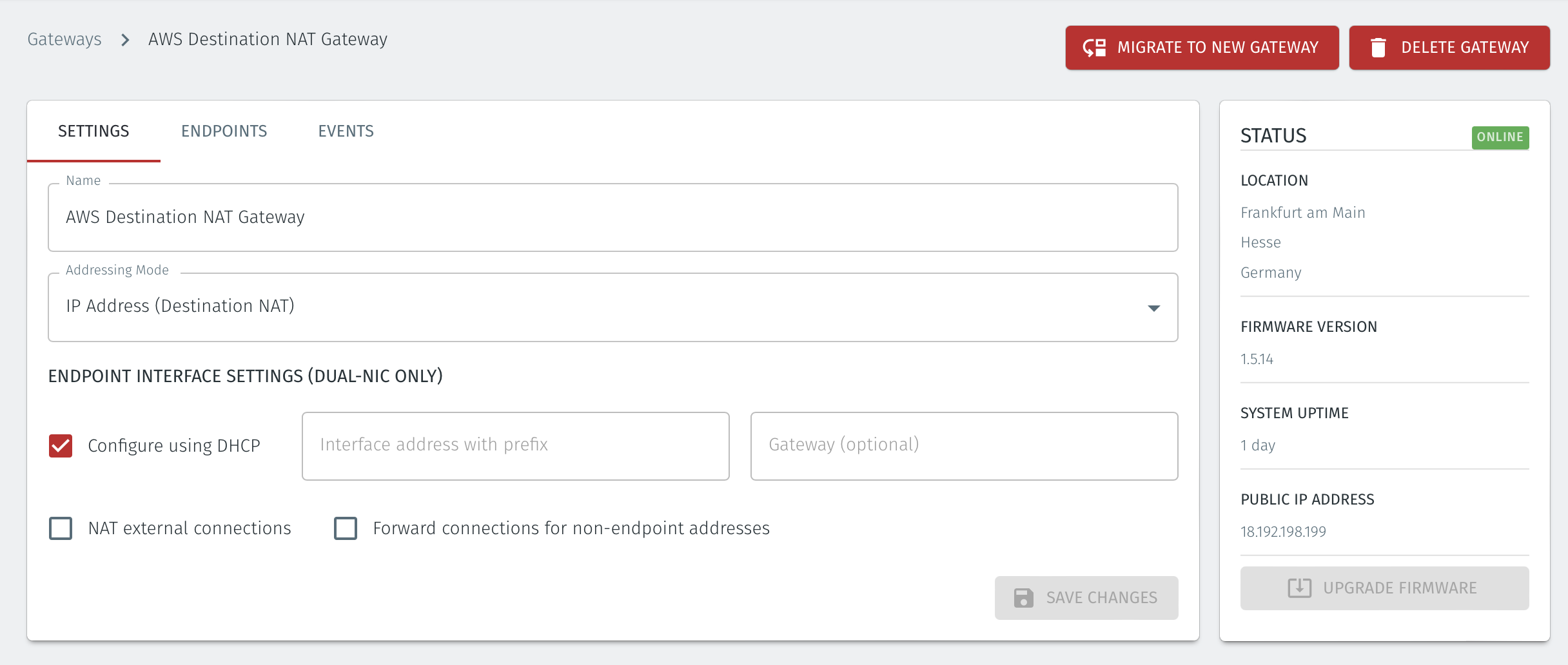The width and height of the screenshot is (1568, 665).
Task: Click the download icon on Upgrade Firmware
Action: [1301, 587]
